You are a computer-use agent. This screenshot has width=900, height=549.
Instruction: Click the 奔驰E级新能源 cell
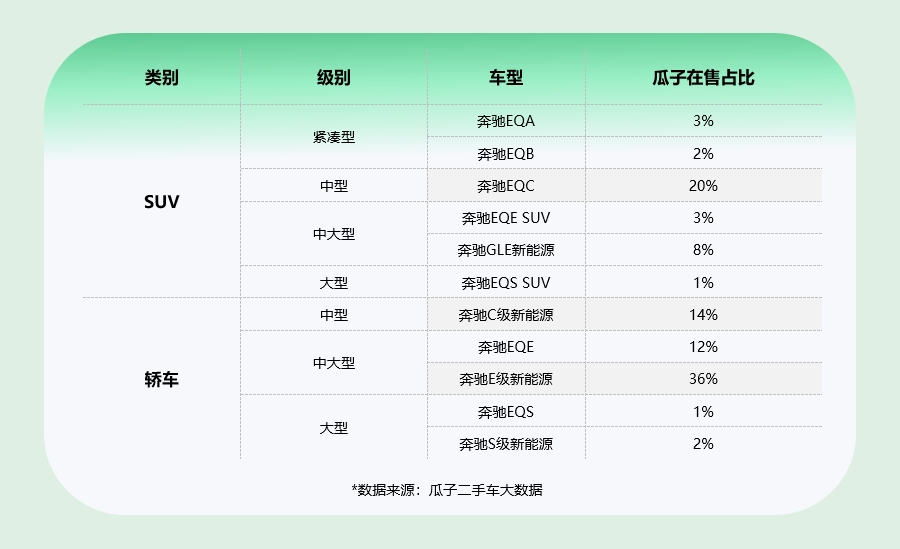click(506, 379)
